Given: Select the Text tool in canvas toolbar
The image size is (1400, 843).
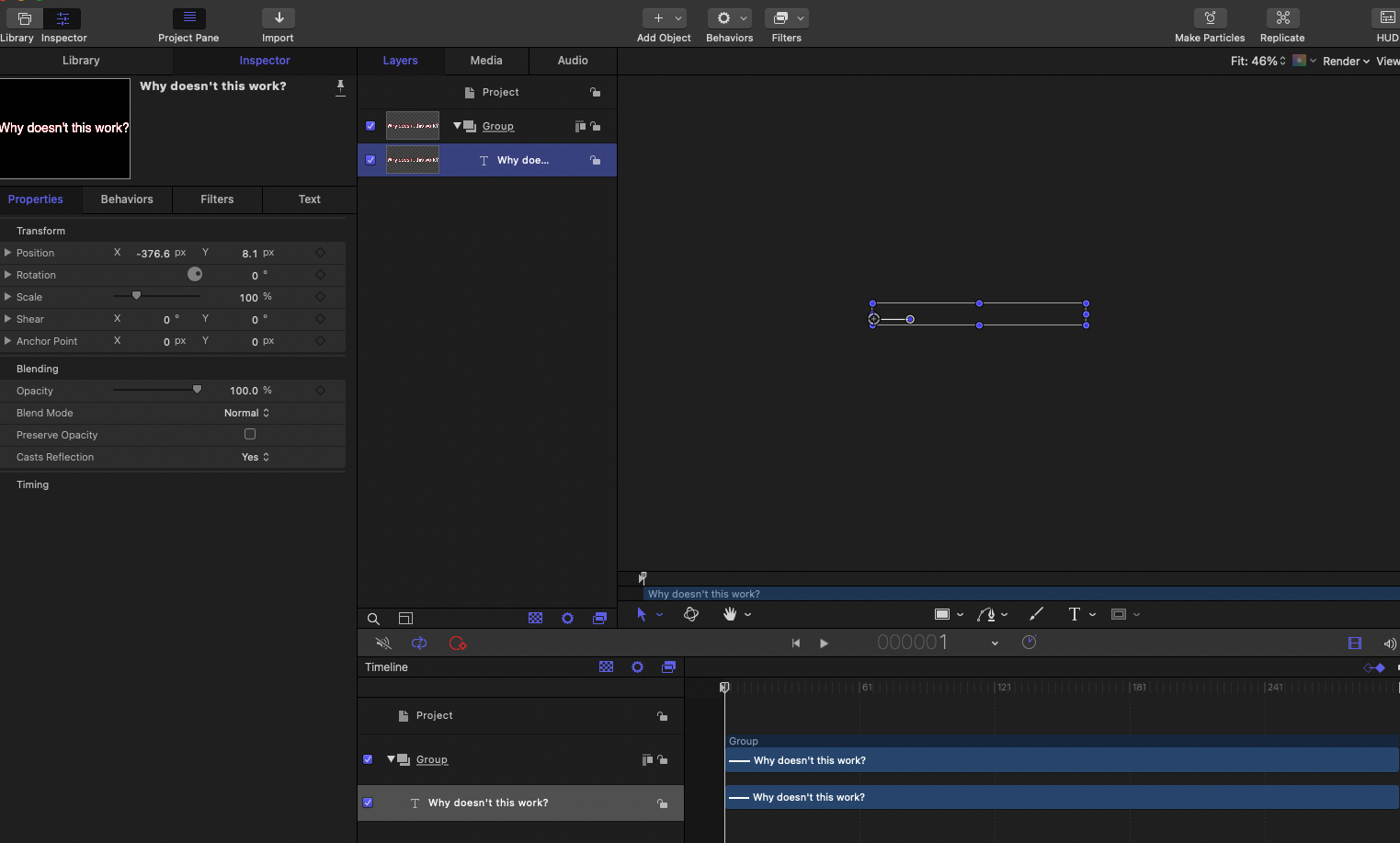Looking at the screenshot, I should click(1074, 614).
